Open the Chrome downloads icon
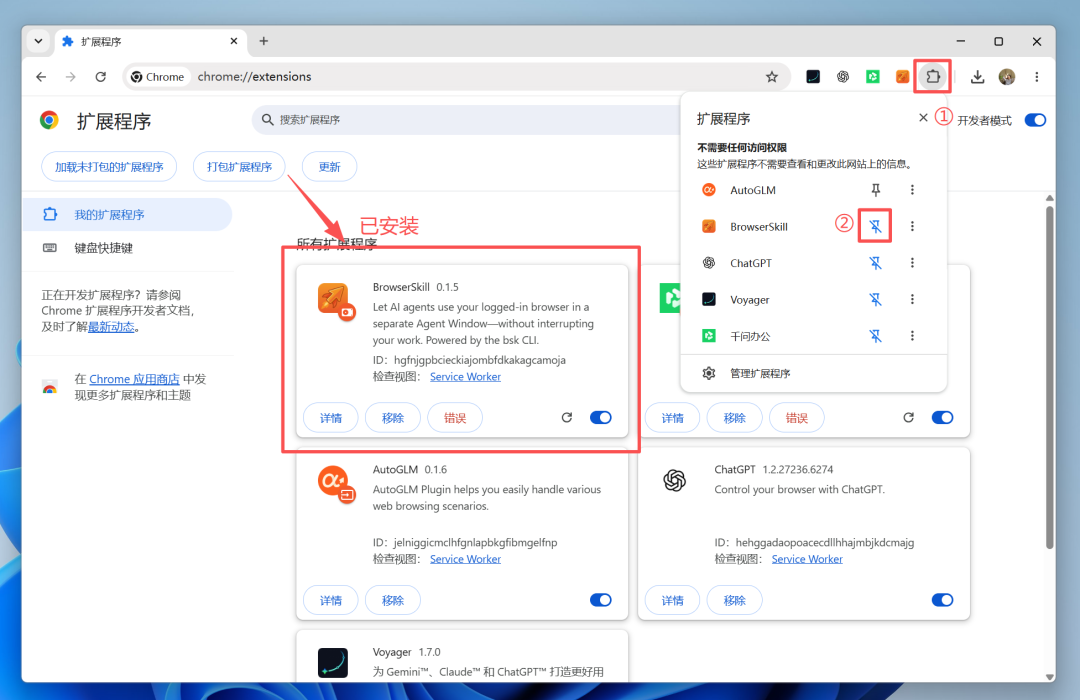This screenshot has height=700, width=1080. pyautogui.click(x=977, y=76)
